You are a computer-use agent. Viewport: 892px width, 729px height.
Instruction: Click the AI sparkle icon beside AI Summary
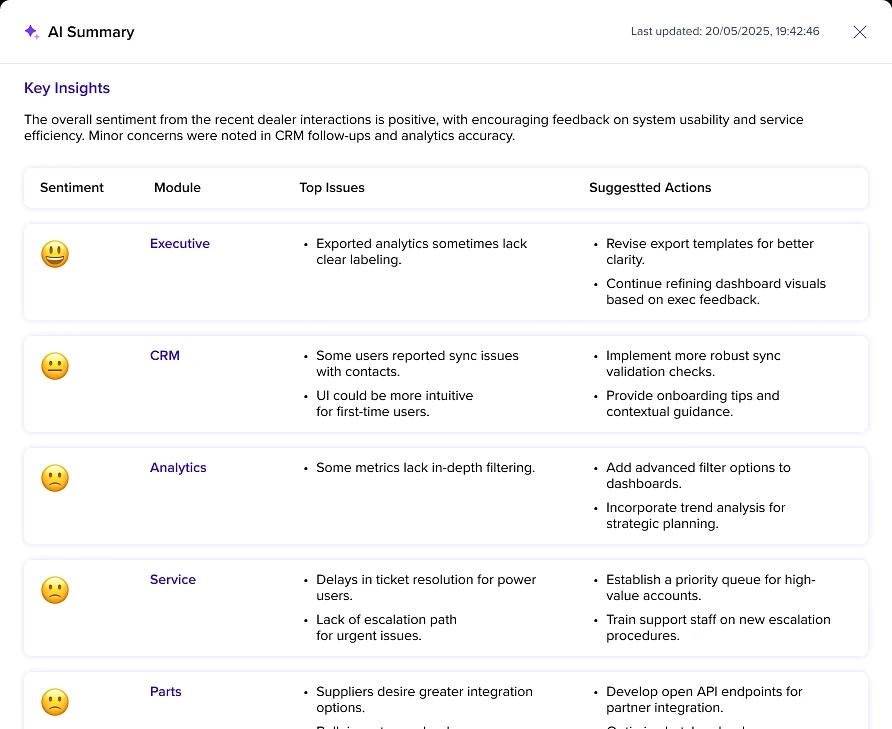click(x=32, y=32)
